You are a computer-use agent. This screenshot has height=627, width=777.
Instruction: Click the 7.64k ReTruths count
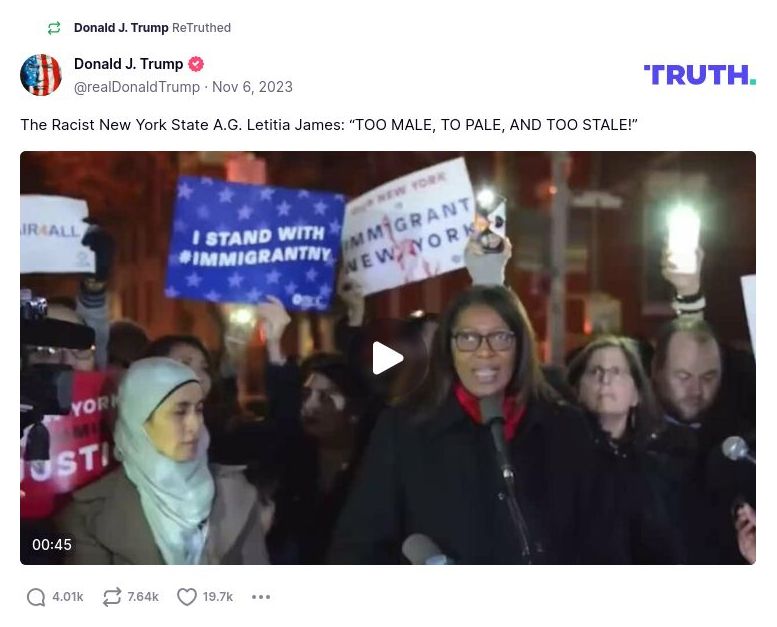(143, 597)
